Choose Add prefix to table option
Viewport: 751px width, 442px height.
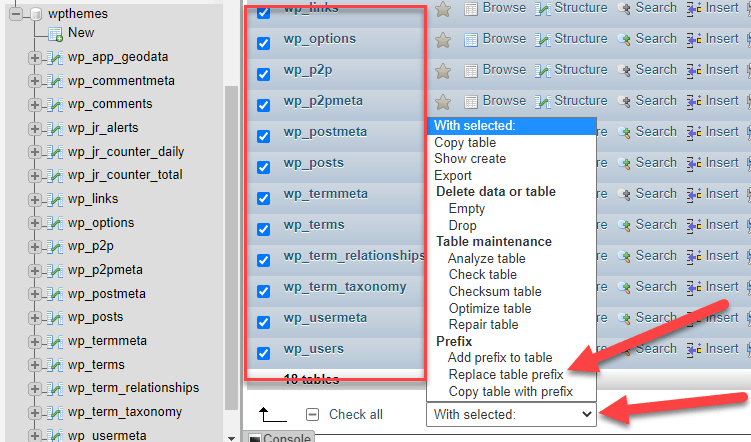(500, 358)
